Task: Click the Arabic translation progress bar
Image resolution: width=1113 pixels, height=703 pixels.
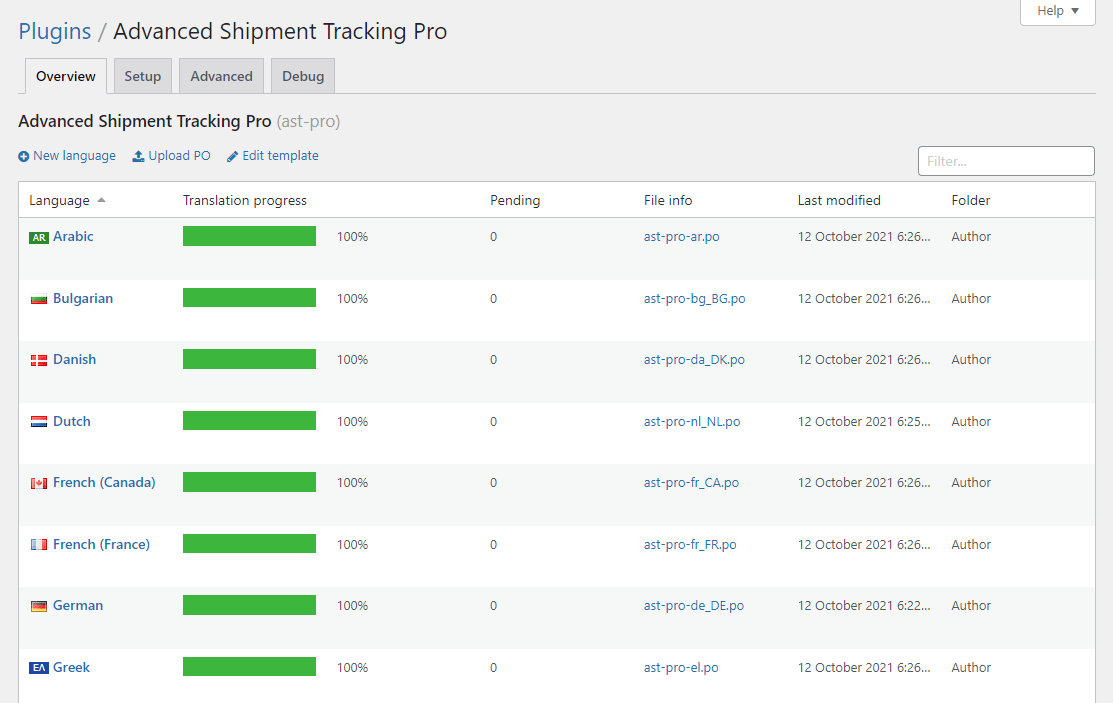Action: [x=249, y=236]
